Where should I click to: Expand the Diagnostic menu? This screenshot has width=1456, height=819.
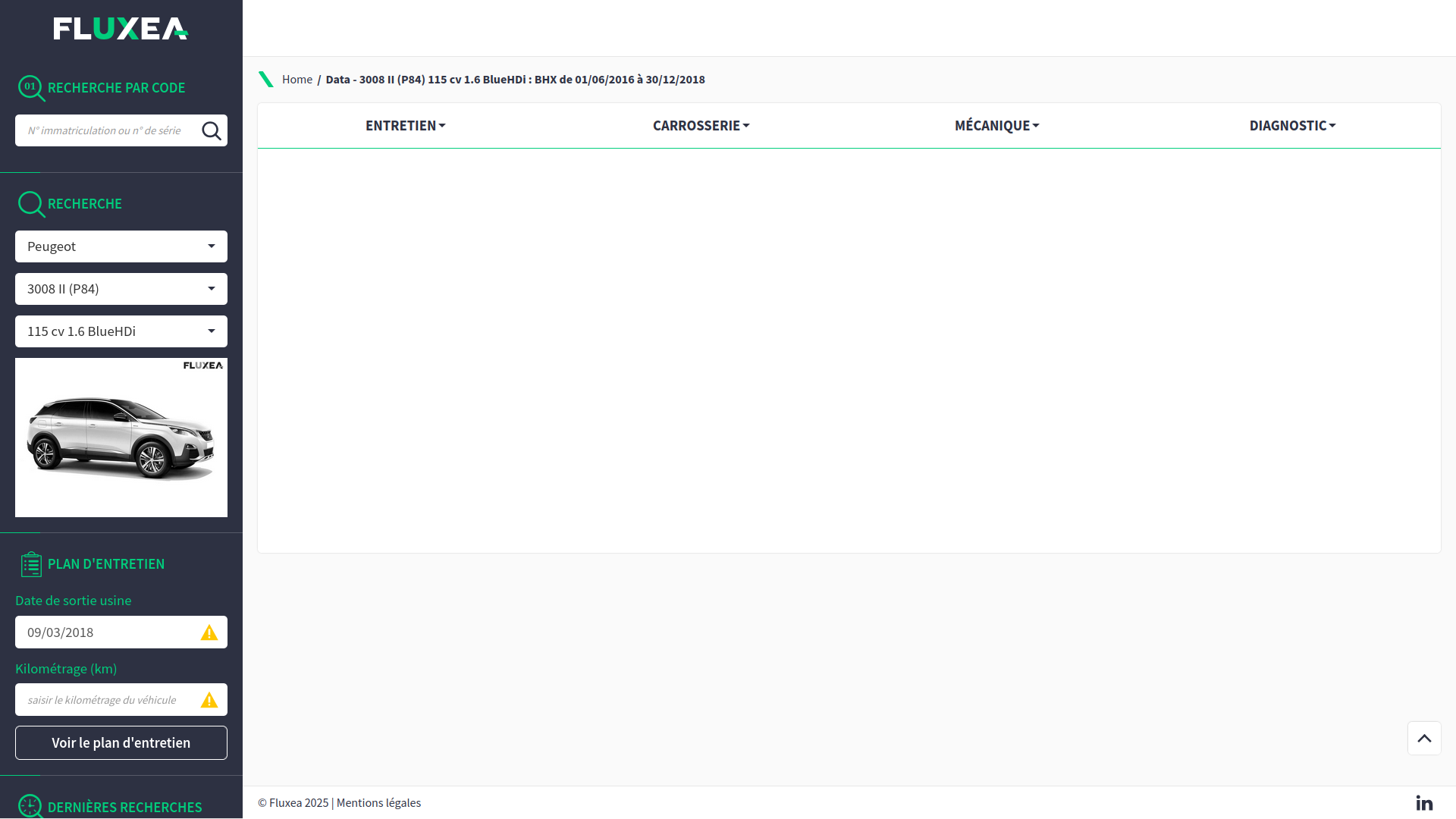click(1293, 126)
